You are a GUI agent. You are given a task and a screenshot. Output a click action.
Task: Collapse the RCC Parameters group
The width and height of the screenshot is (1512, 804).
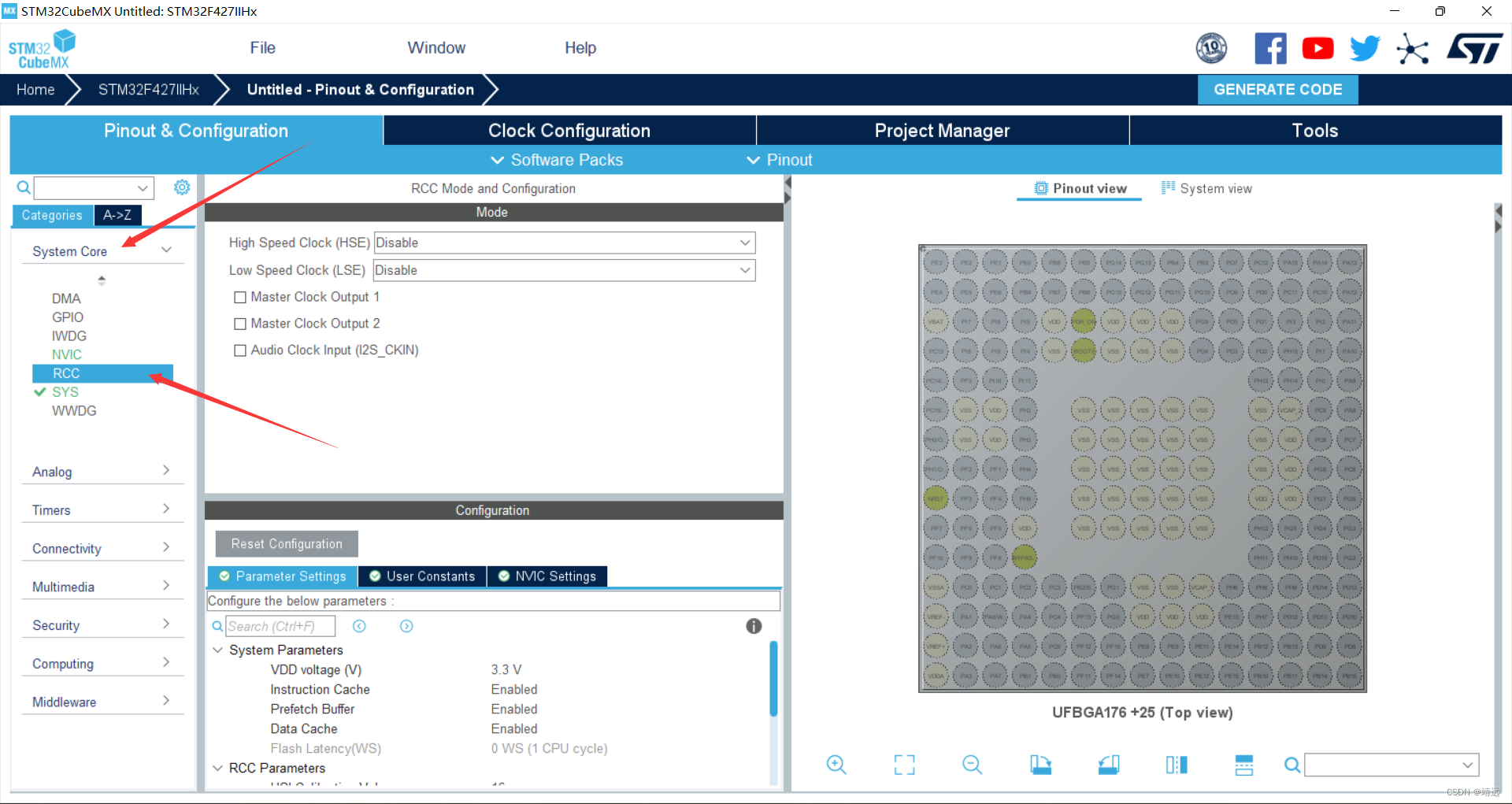coord(218,768)
